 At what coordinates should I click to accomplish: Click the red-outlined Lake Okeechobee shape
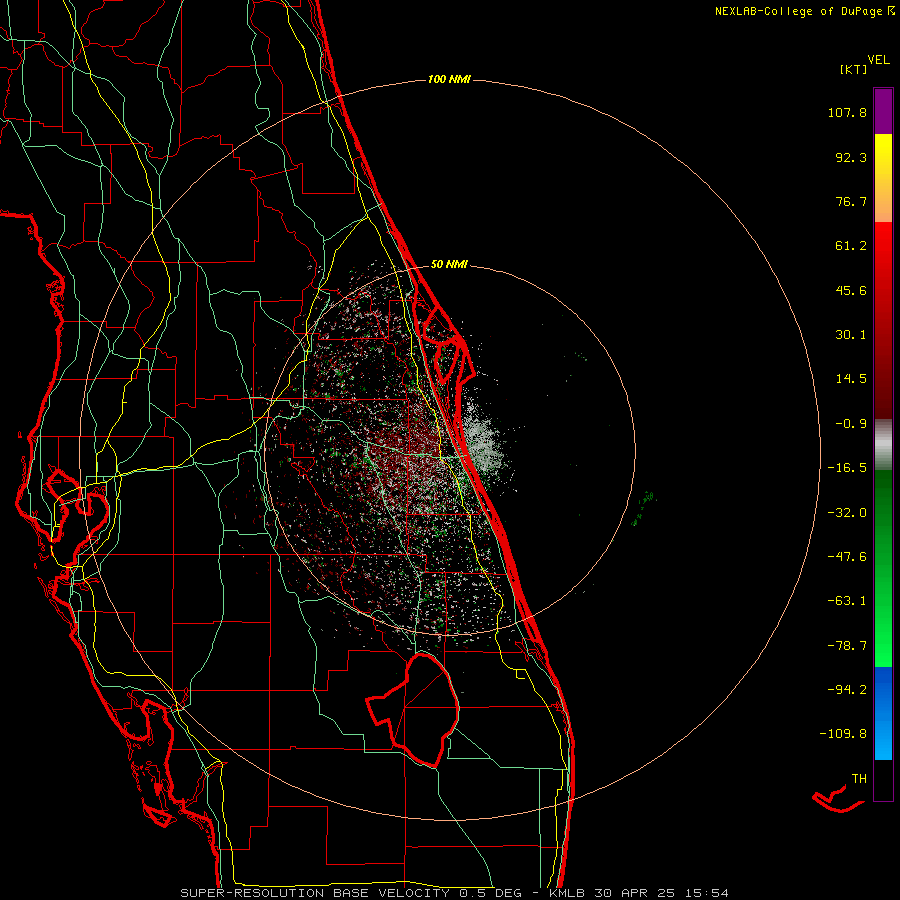coord(414,711)
